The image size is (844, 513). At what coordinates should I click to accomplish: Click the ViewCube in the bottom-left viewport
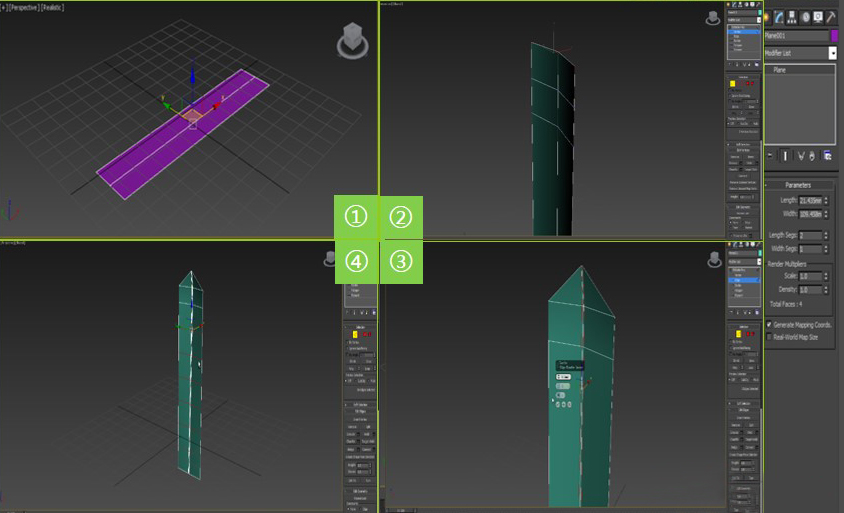click(x=329, y=259)
